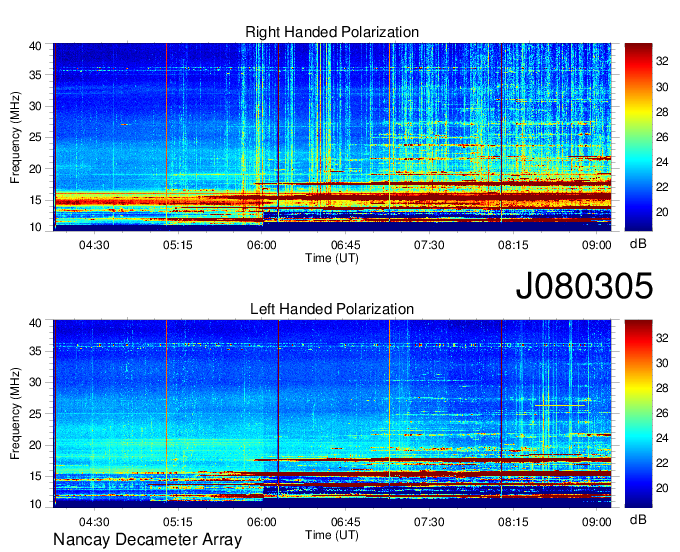This screenshot has width=680, height=552.
Task: Click the "Frequency (MHz)" axis label of the Left Handed plot
Action: point(15,414)
